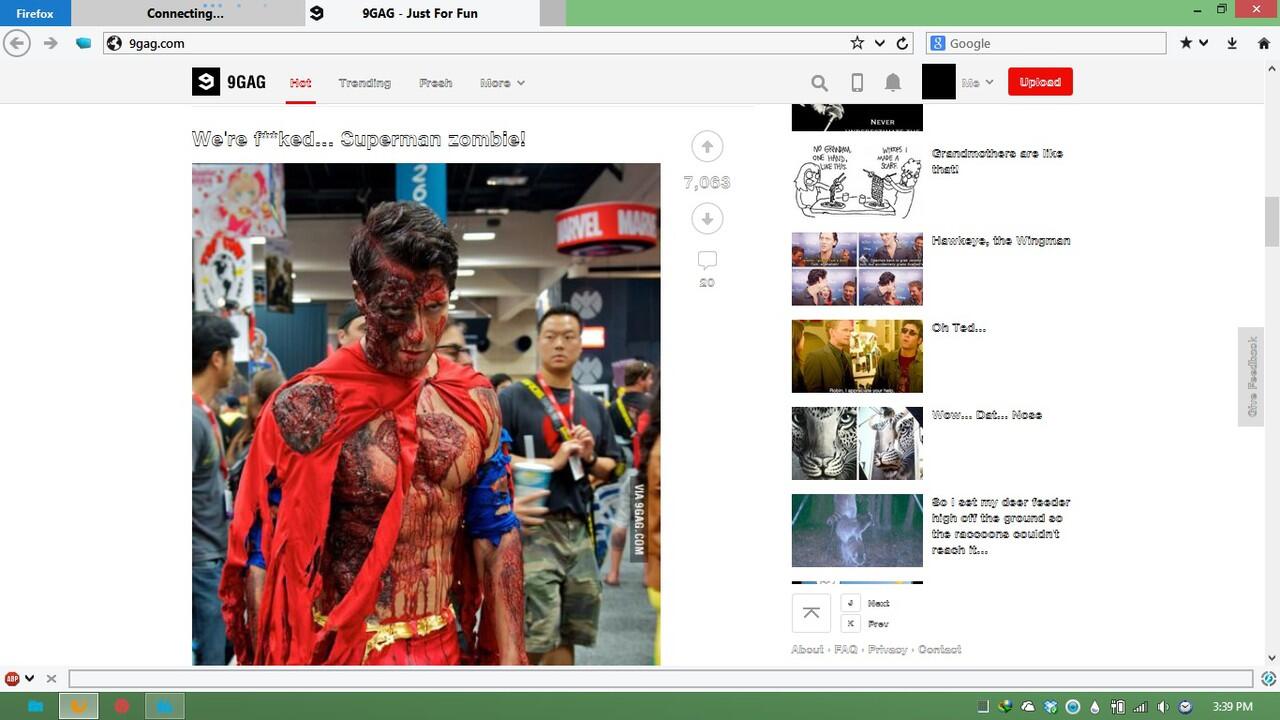Upvote the Superman zombie post
Image resolution: width=1280 pixels, height=720 pixels.
coord(707,147)
